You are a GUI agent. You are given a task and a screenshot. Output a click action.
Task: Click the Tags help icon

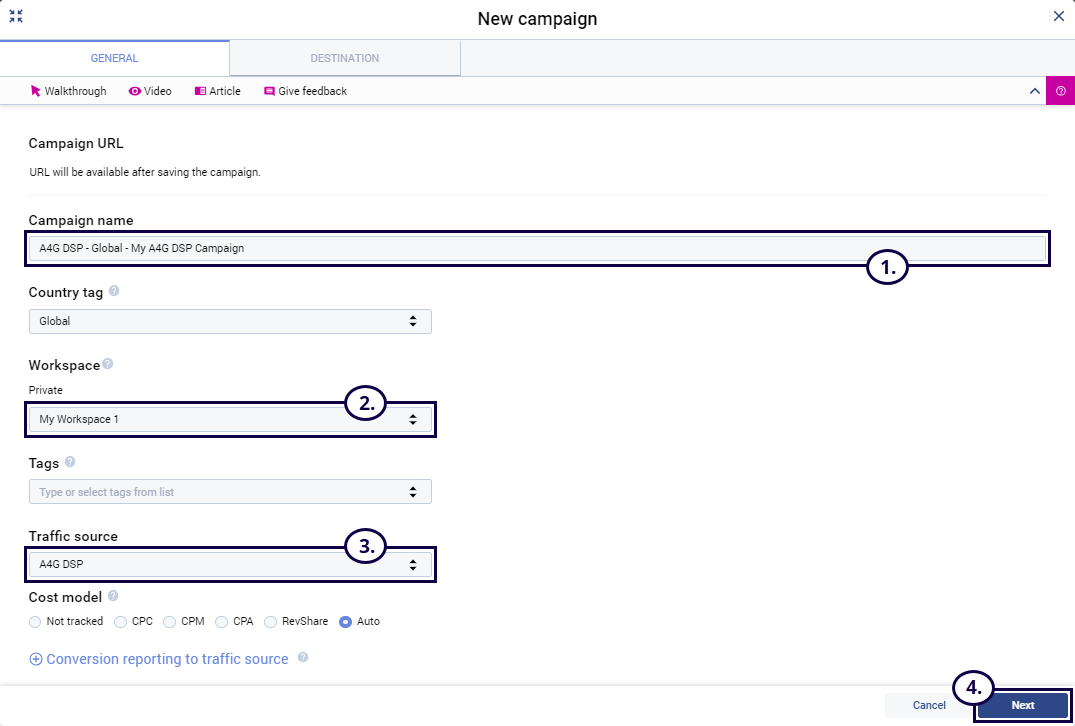70,463
